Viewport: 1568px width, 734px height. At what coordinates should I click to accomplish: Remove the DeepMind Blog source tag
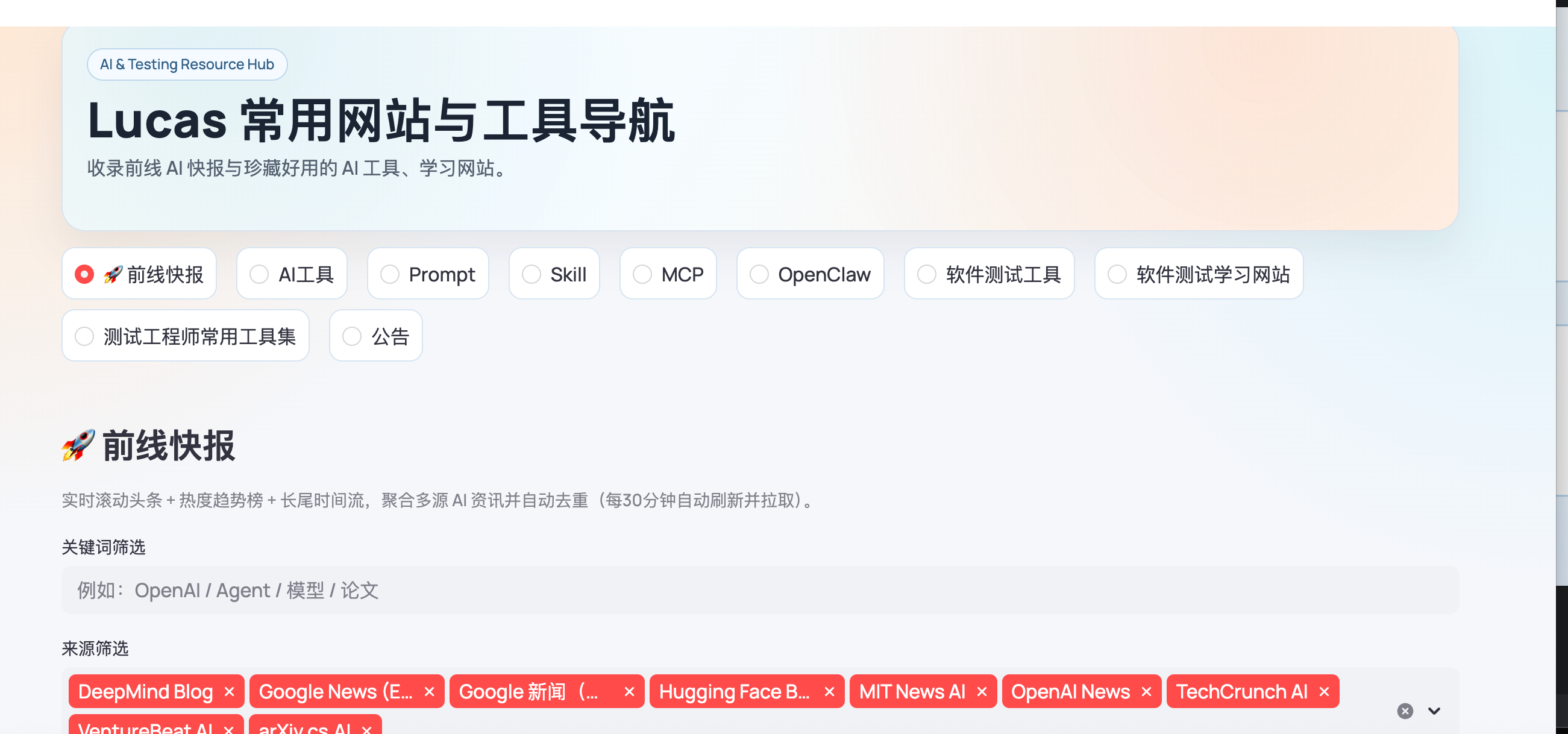click(x=230, y=692)
